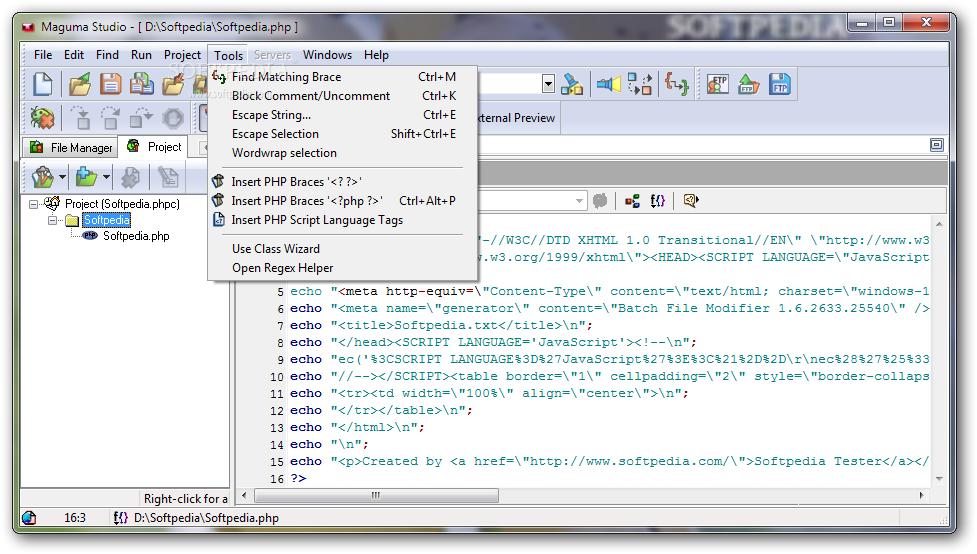Click the find flashlight icon
This screenshot has width=977, height=554.
(608, 84)
